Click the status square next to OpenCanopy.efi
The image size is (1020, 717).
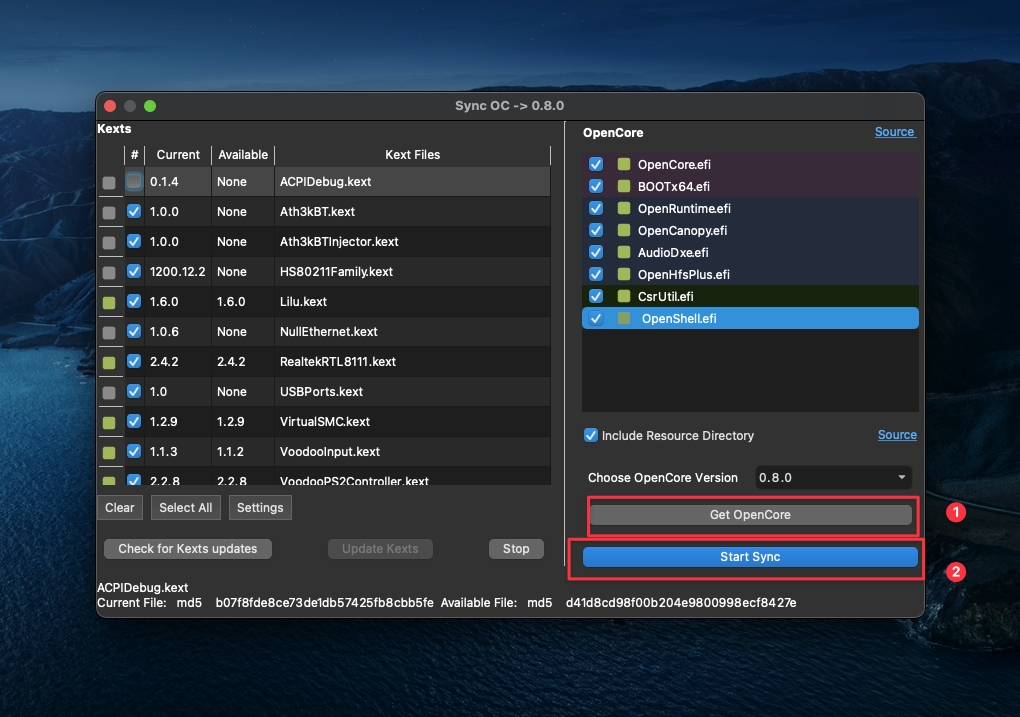click(x=624, y=230)
